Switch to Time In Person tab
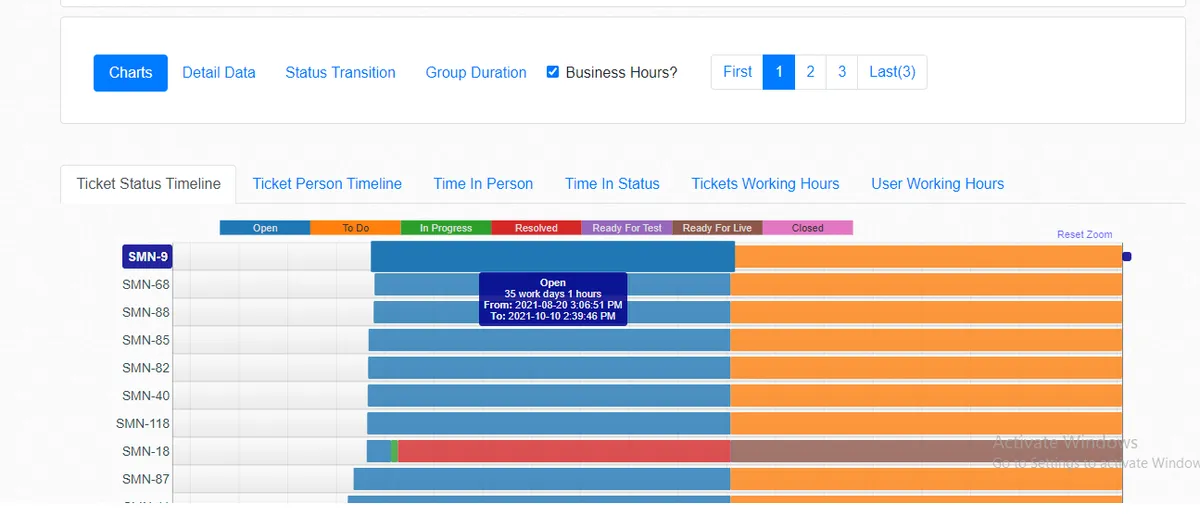 [483, 184]
